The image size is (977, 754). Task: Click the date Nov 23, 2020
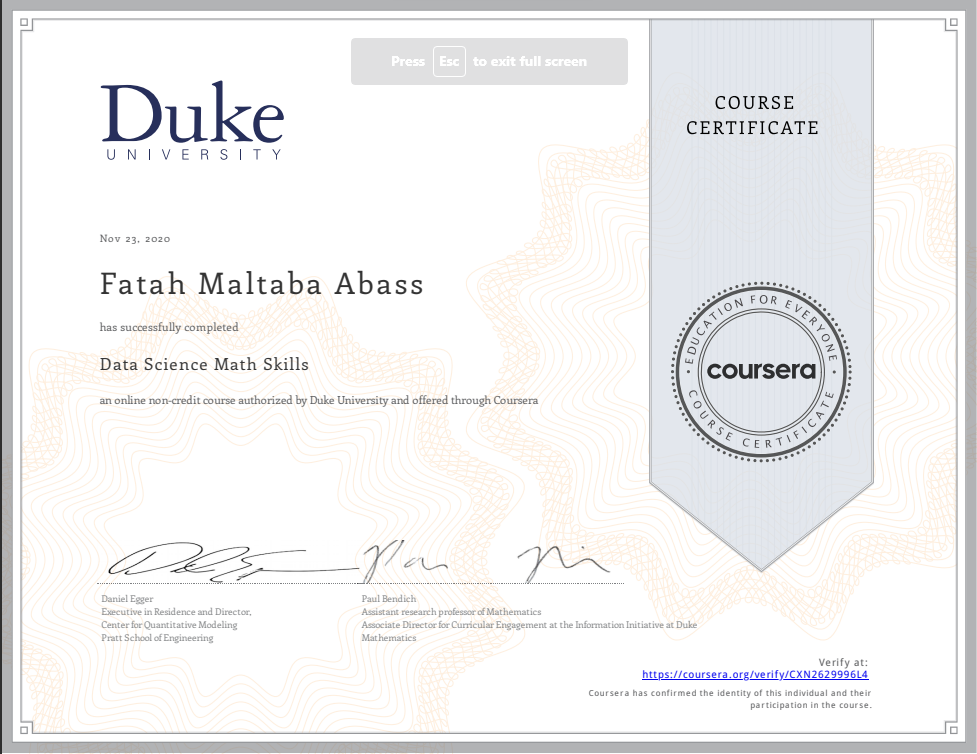click(x=135, y=239)
